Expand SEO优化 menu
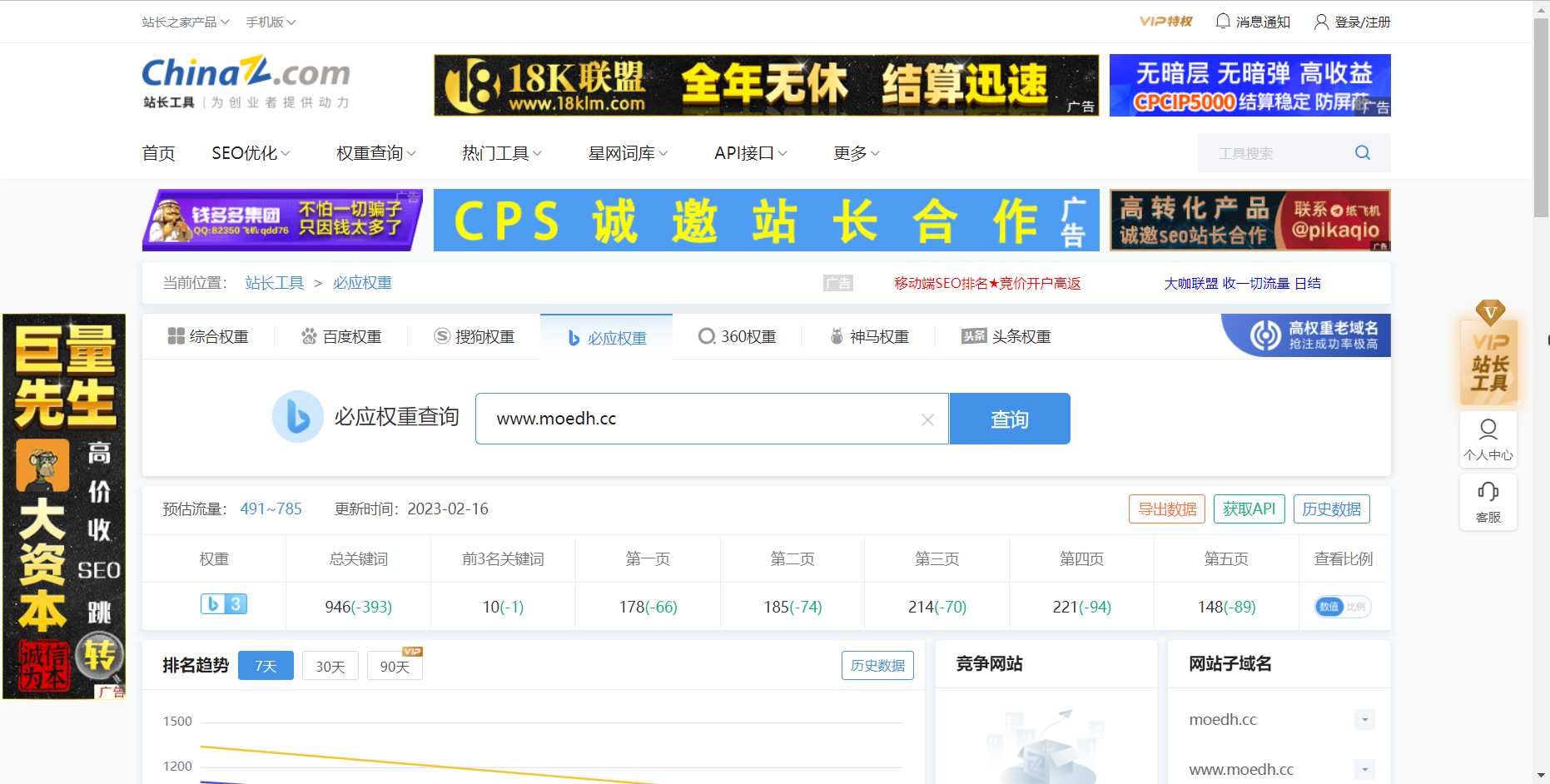Screen dimensions: 1550x784 coord(251,153)
